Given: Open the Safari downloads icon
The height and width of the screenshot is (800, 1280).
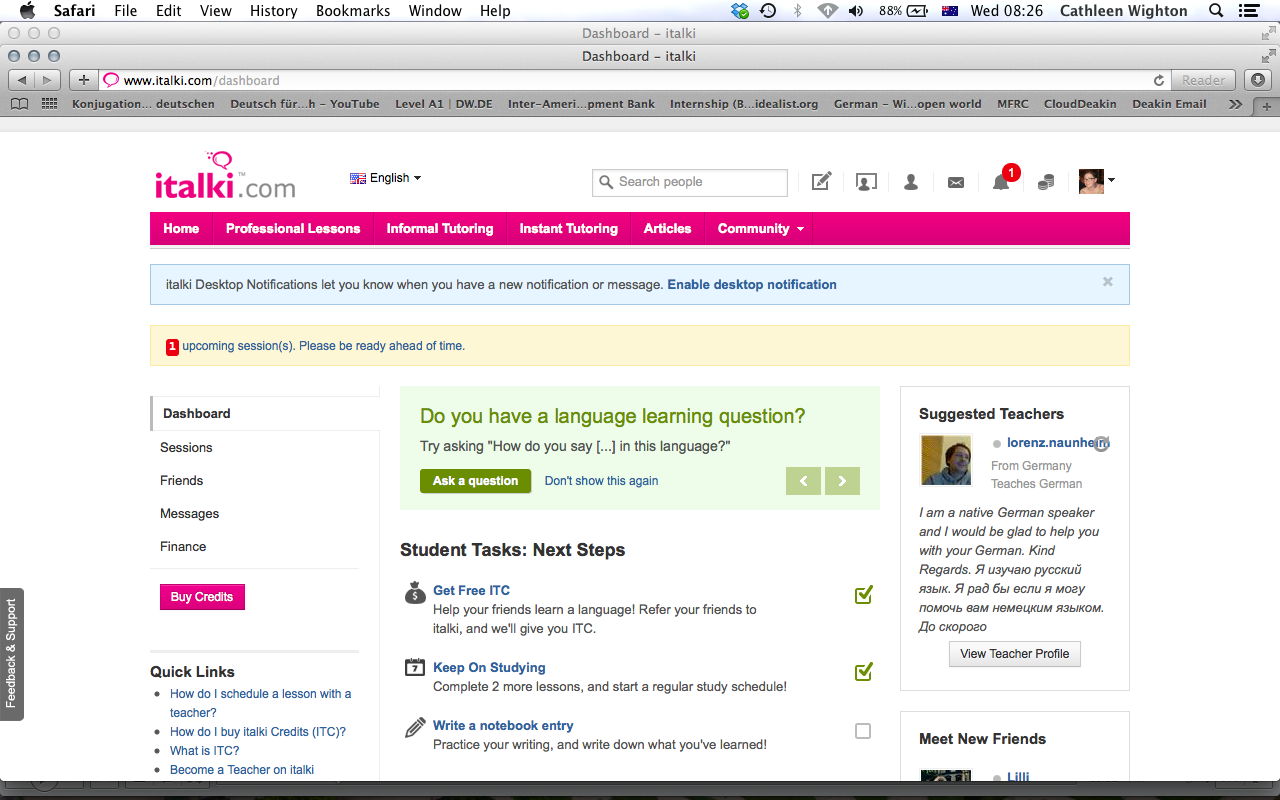Looking at the screenshot, I should tap(1257, 80).
